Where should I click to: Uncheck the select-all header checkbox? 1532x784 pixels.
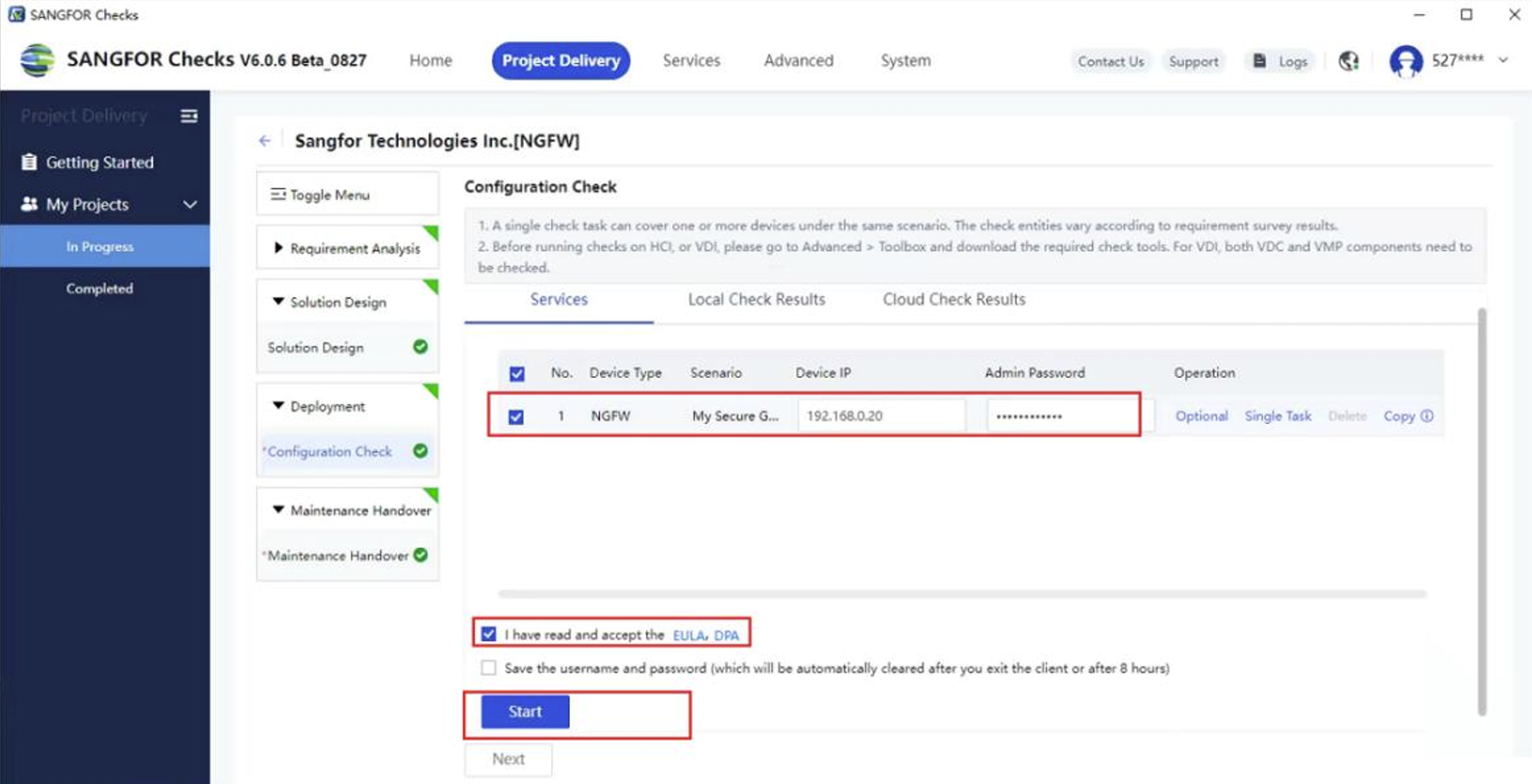pos(517,374)
